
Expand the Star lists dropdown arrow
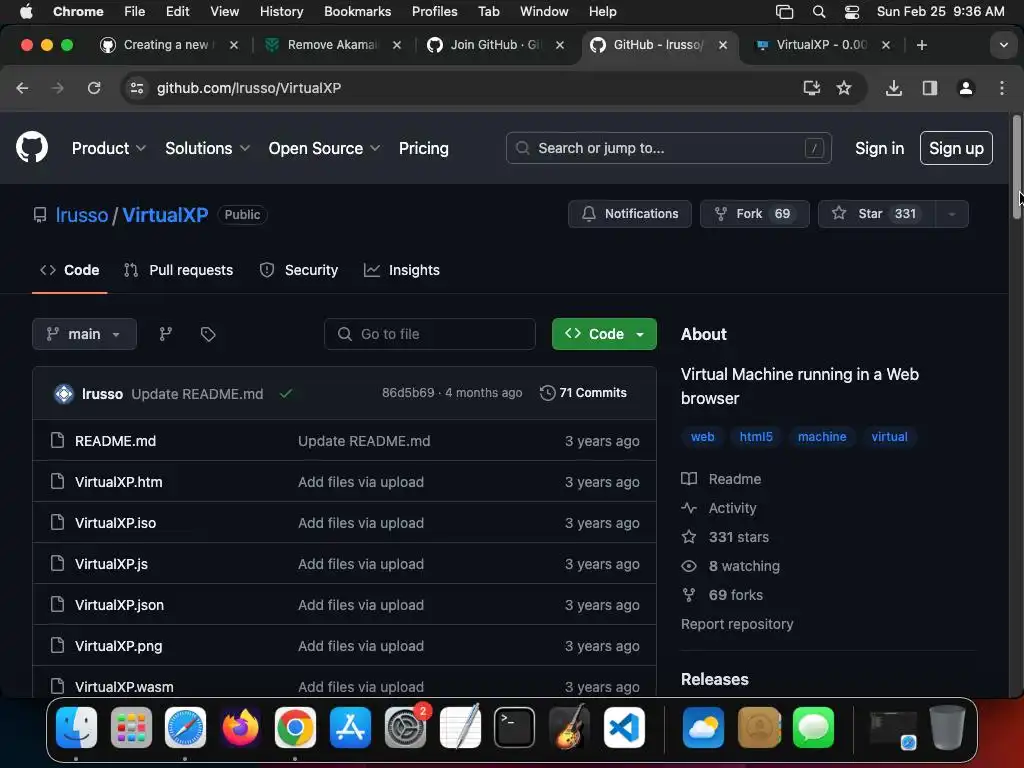952,214
